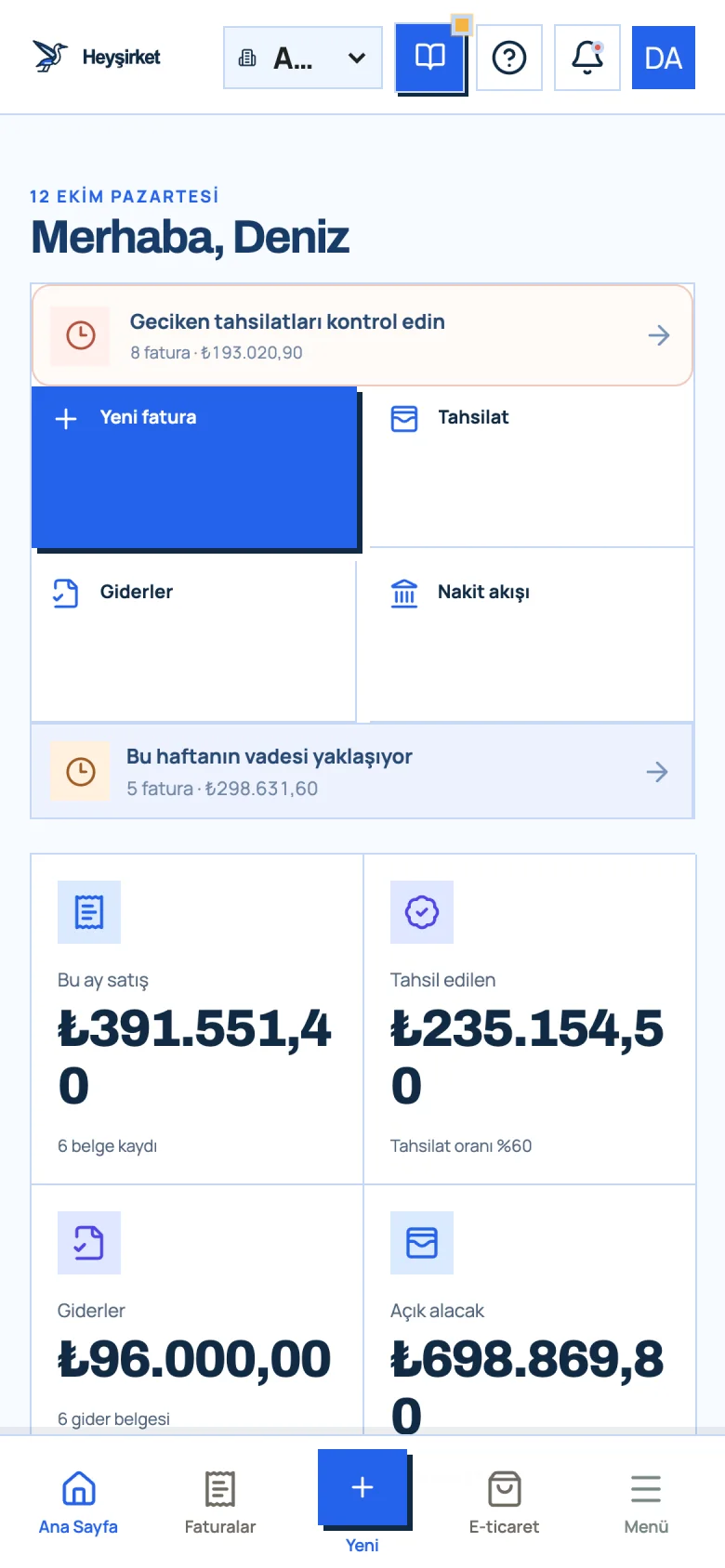
Task: Click plus icon on Yeni fatura tile
Action: 66,419
